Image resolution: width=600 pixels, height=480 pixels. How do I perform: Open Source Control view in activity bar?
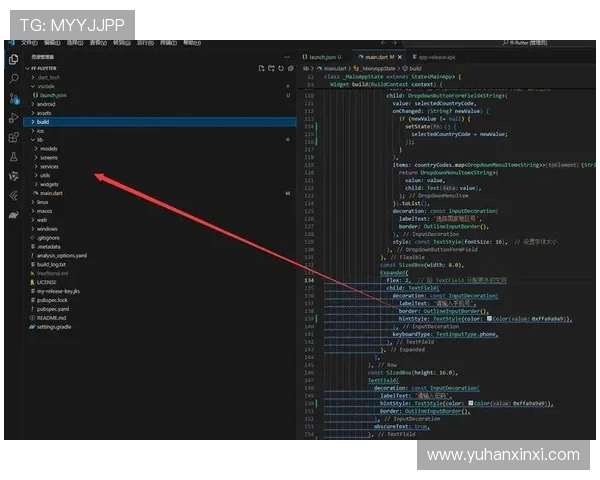pyautogui.click(x=13, y=98)
